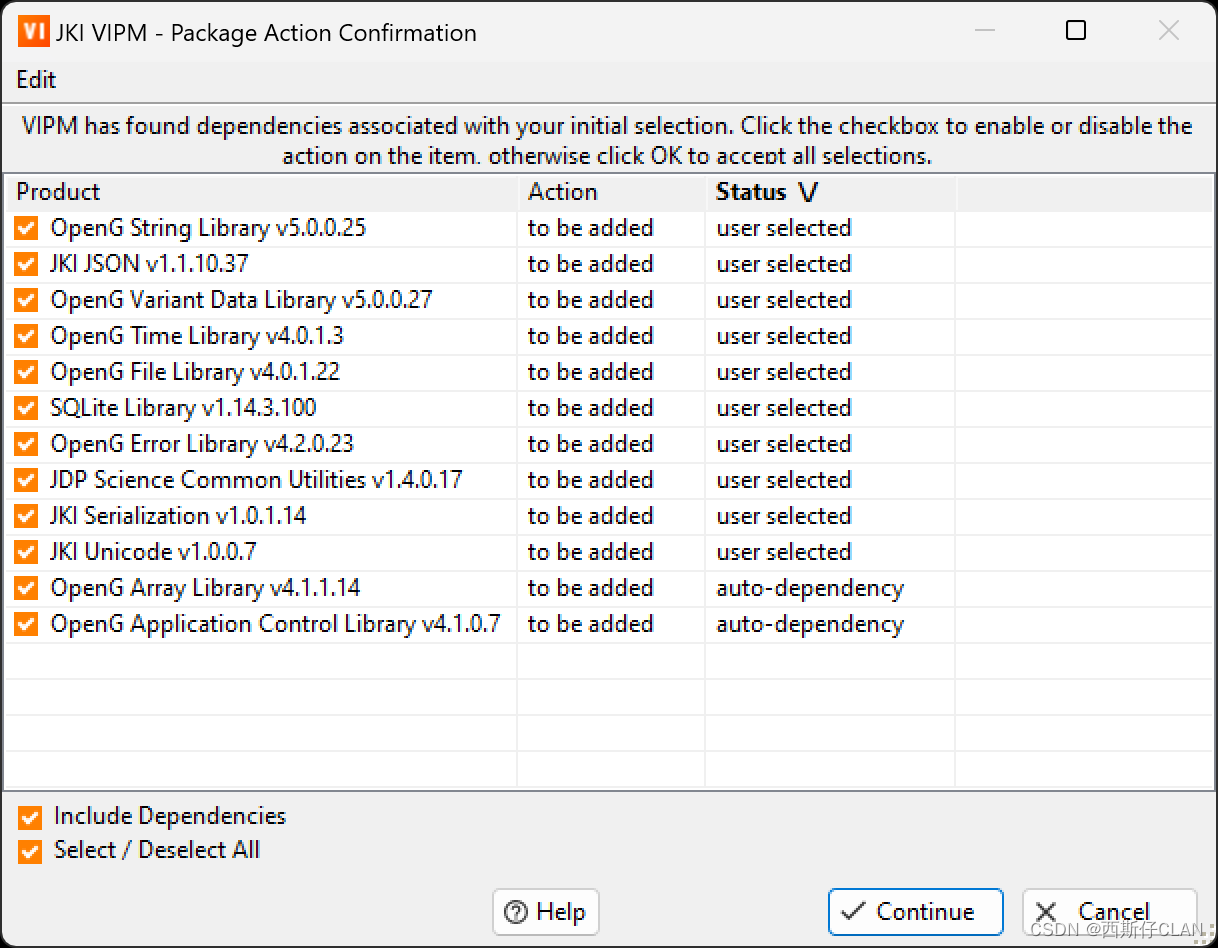Uncheck the JKI Unicode package
1218x948 pixels.
click(x=26, y=552)
